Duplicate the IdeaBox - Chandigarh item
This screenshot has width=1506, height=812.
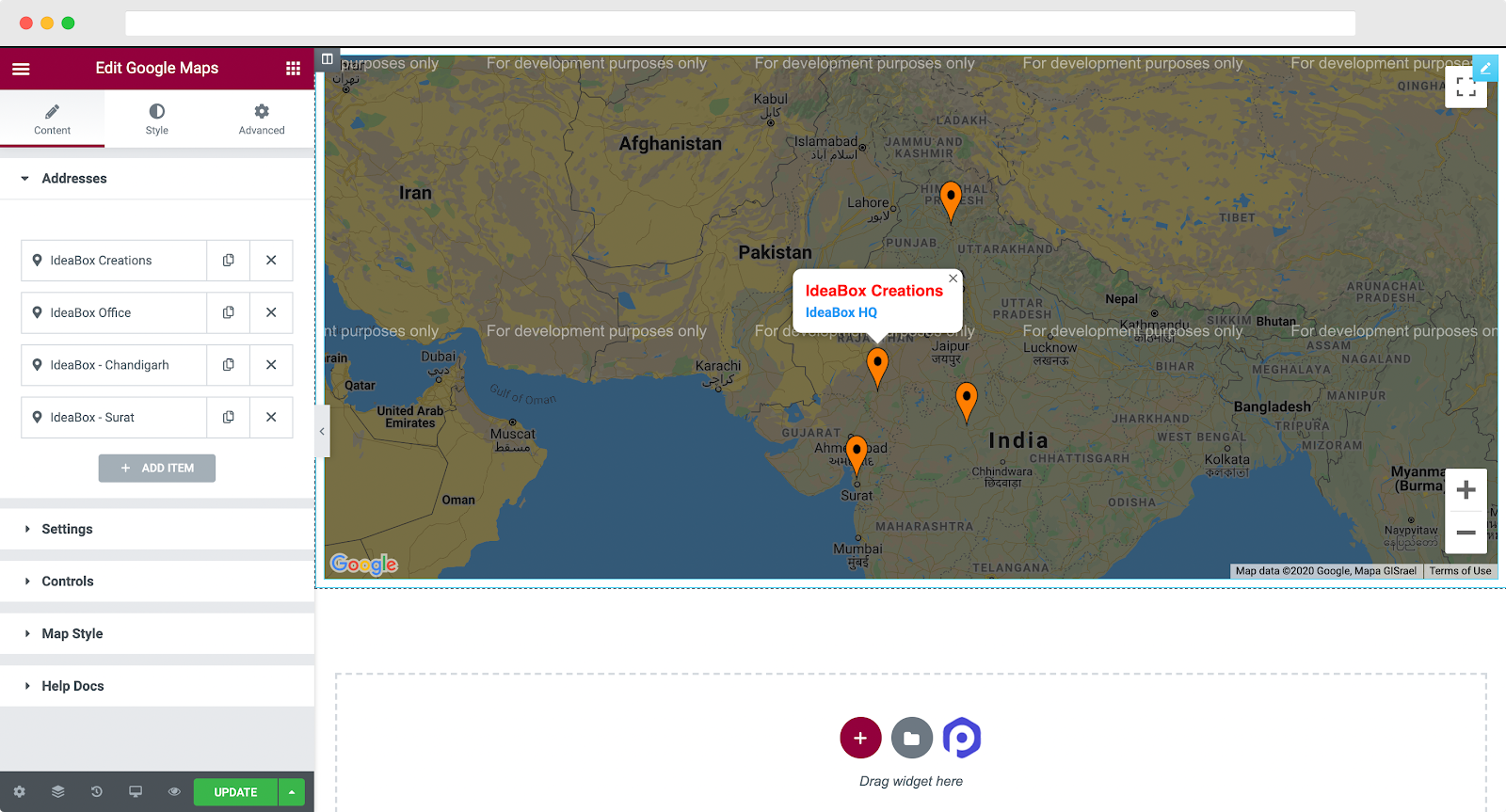[x=228, y=365]
